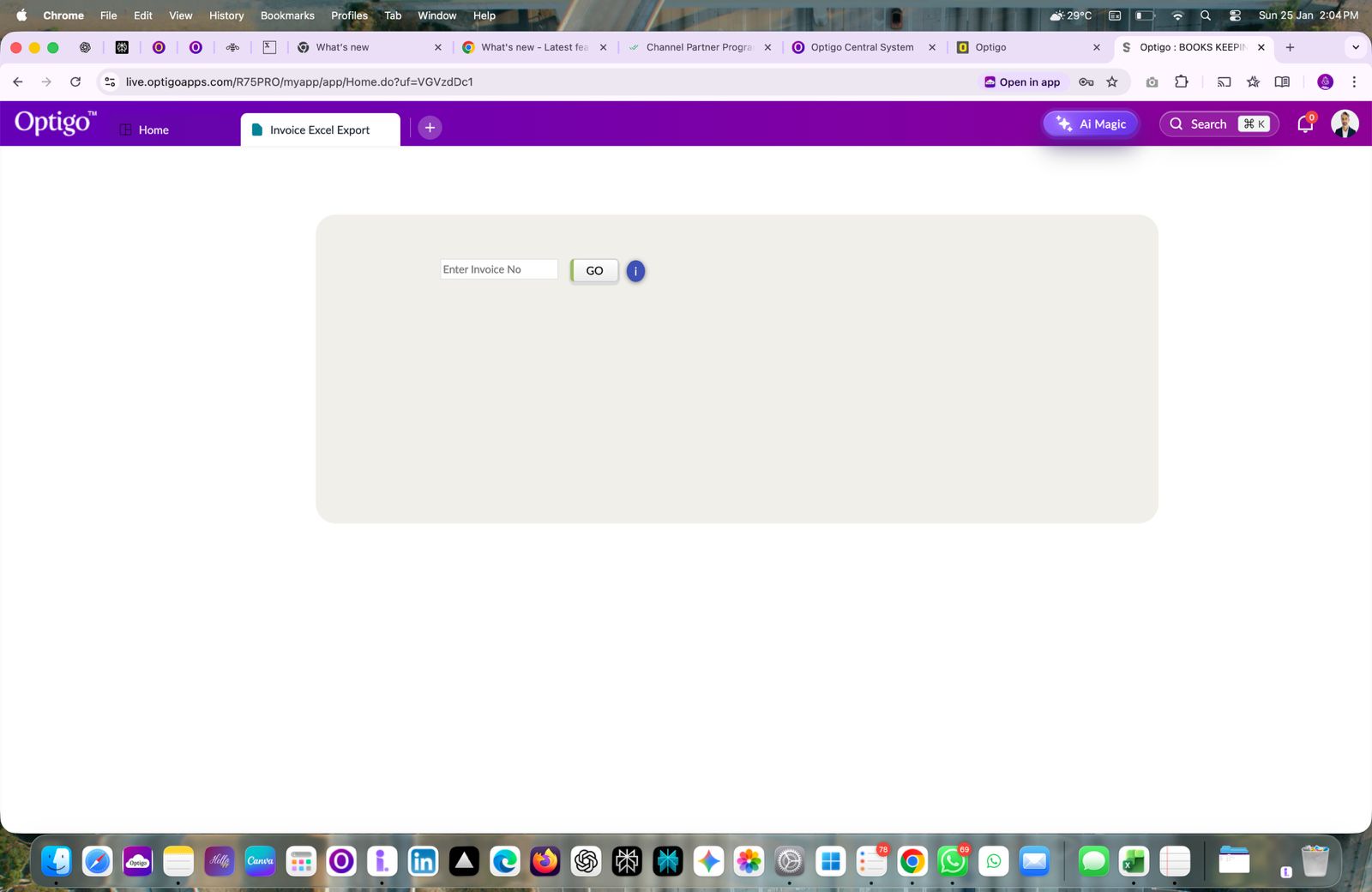This screenshot has height=892, width=1372.
Task: Click the plus icon to add tab
Action: (x=430, y=128)
